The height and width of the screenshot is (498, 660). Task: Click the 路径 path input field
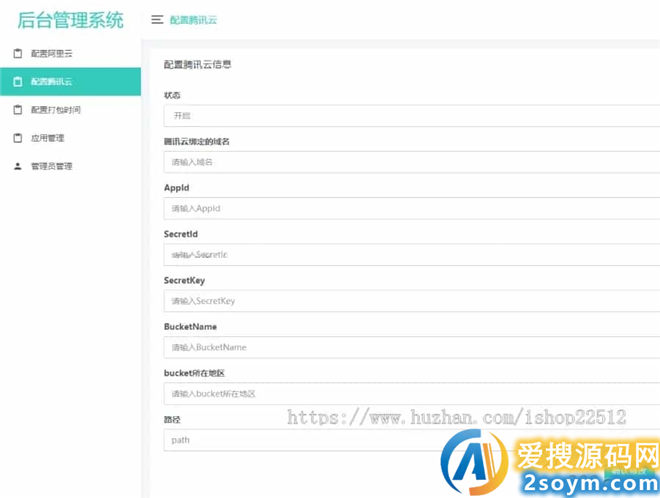pyautogui.click(x=412, y=440)
